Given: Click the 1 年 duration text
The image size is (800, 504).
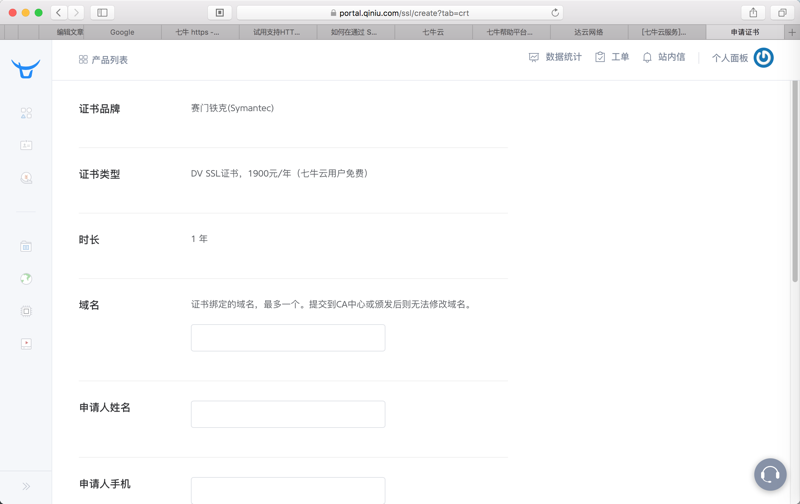Looking at the screenshot, I should (199, 239).
